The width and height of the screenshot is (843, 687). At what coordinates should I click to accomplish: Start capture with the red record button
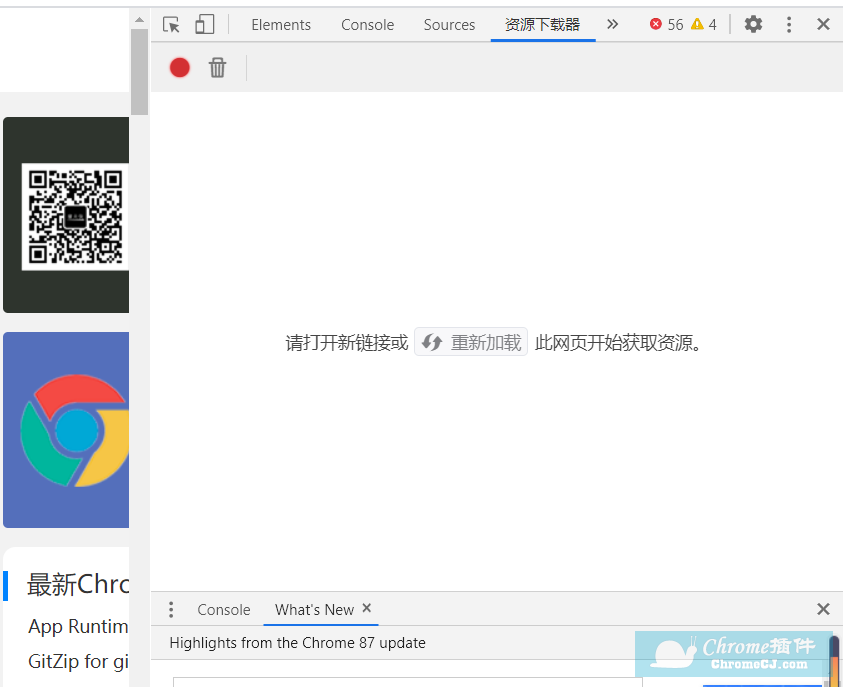[x=179, y=68]
